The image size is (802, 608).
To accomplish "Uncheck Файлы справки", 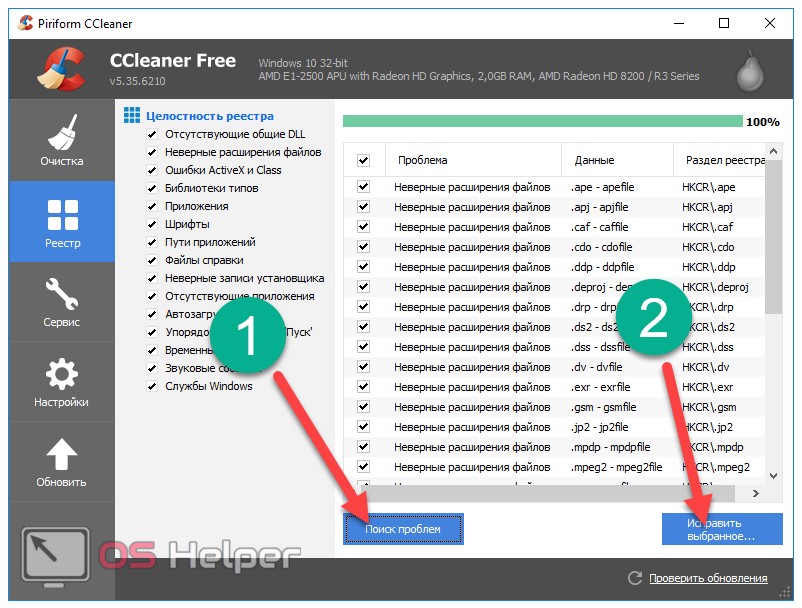I will (x=152, y=260).
